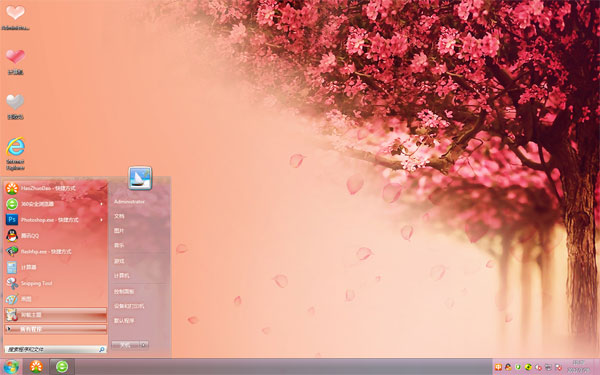Click the Show desktop strip
600x375 pixels.
point(597,367)
